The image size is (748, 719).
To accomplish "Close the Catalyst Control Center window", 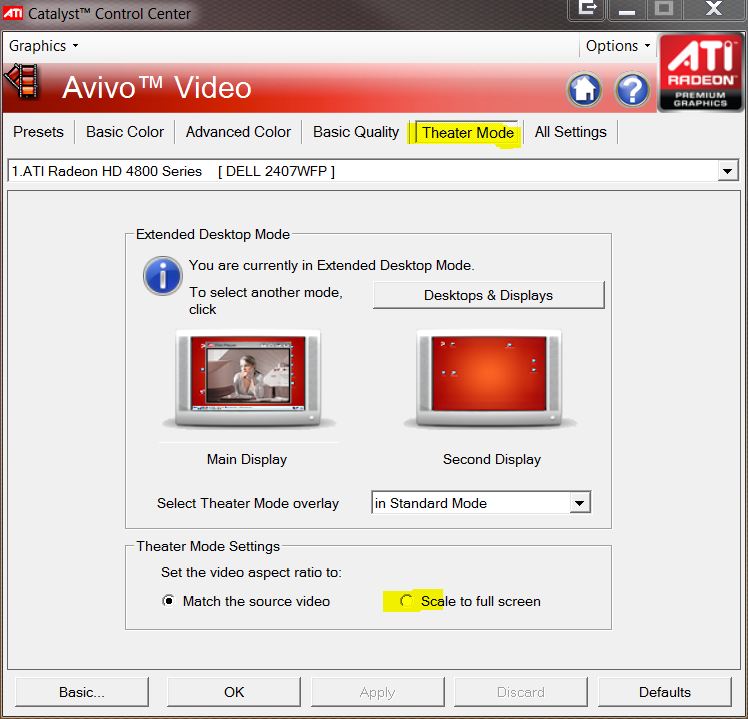I will click(x=714, y=9).
